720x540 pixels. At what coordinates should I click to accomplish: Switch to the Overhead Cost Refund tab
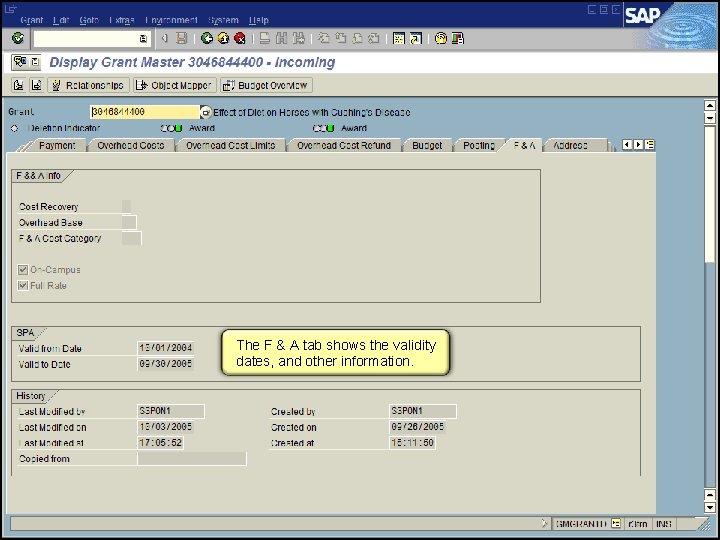tap(343, 146)
